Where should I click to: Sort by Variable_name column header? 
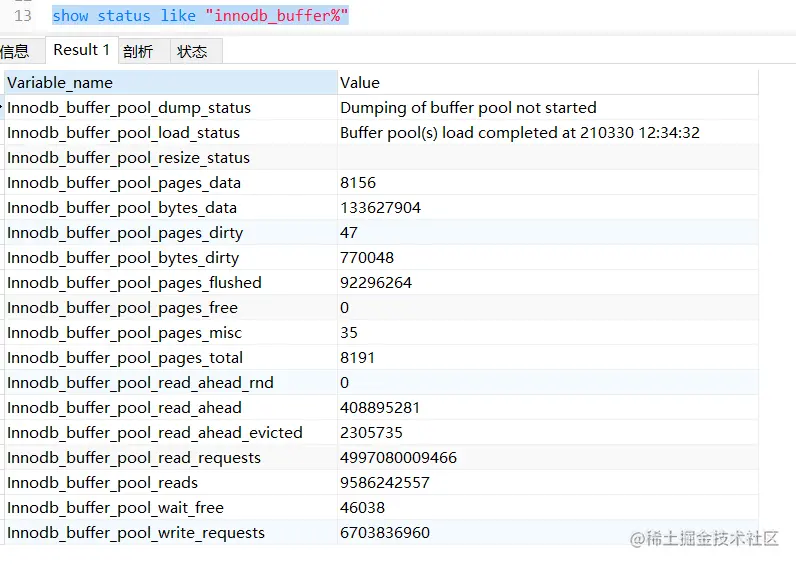point(171,83)
